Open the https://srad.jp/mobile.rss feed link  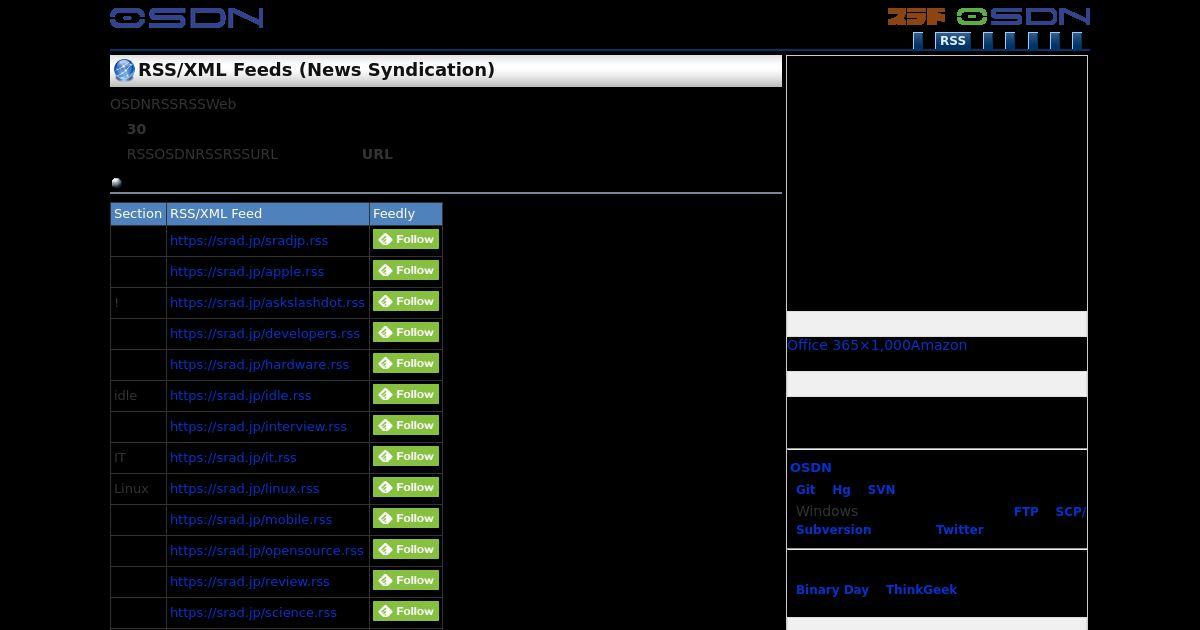251,519
